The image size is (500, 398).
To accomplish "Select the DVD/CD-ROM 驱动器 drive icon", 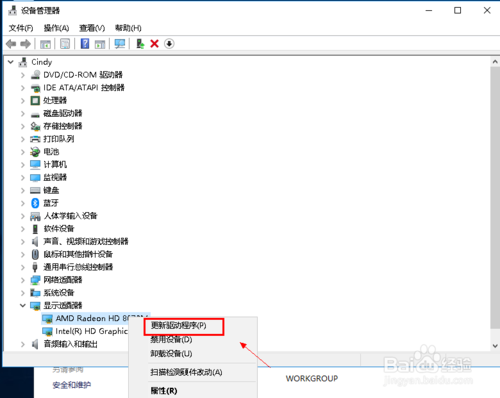I will click(x=35, y=75).
